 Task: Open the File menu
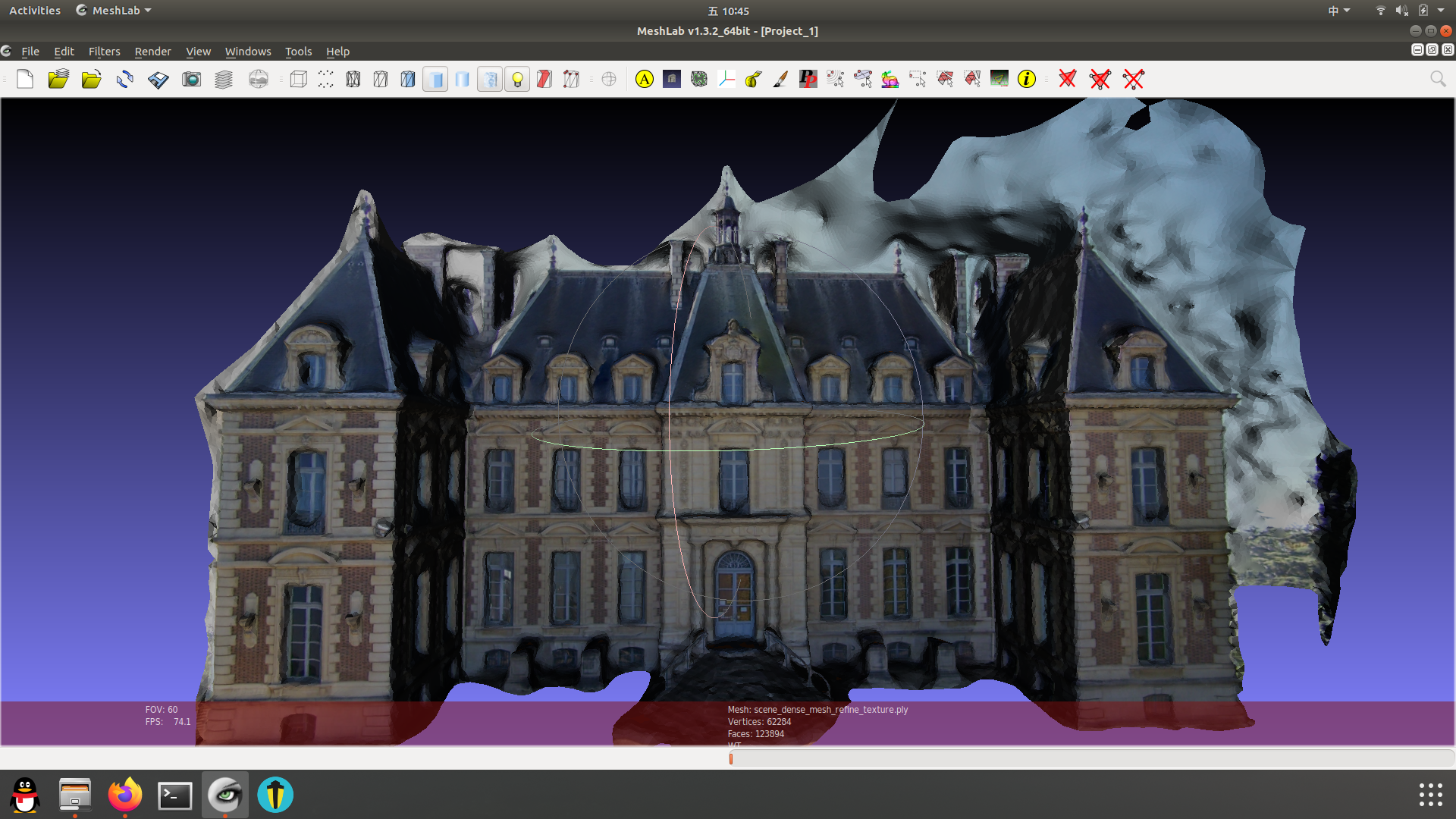(x=30, y=52)
